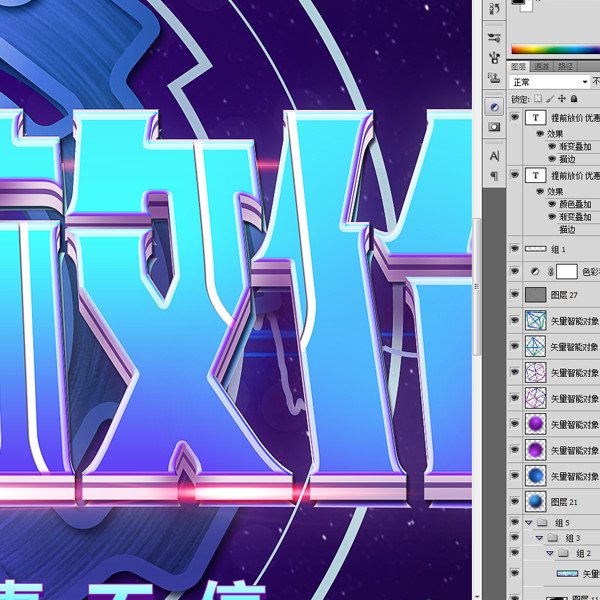600x600 pixels.
Task: Collapse the 组 5 group
Action: [x=529, y=522]
